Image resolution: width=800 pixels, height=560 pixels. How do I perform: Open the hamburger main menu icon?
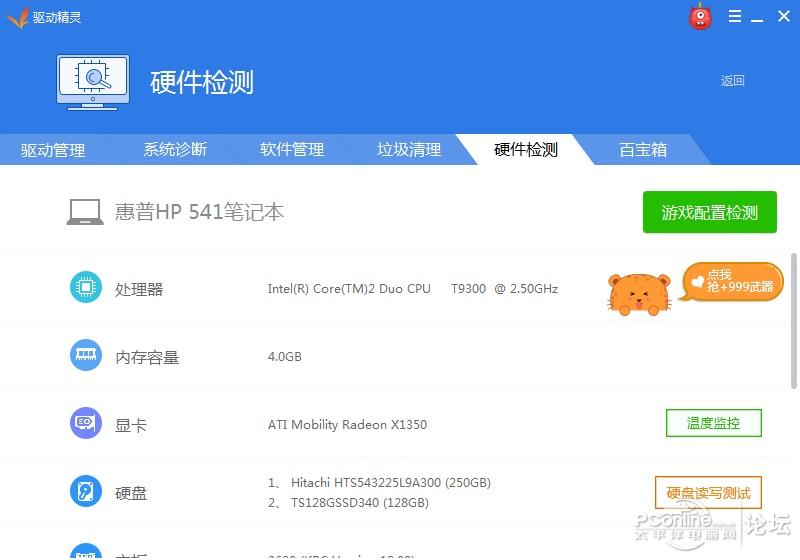(735, 16)
